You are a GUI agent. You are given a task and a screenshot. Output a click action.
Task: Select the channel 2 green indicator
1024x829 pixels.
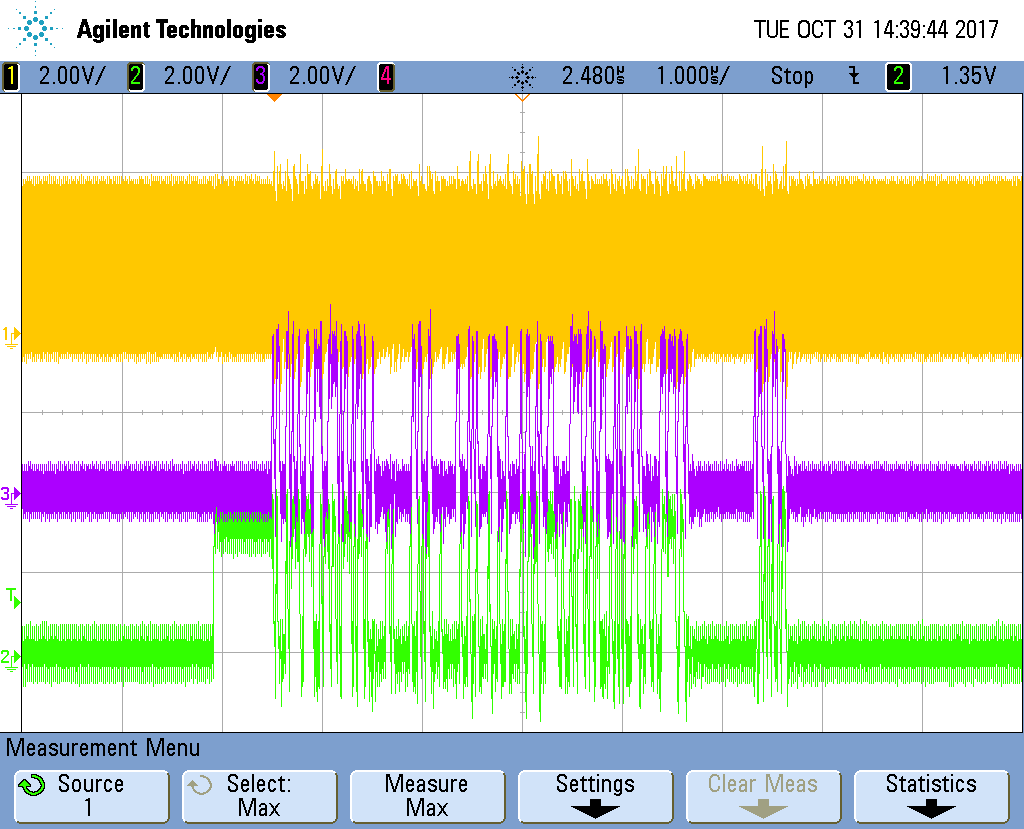point(135,76)
